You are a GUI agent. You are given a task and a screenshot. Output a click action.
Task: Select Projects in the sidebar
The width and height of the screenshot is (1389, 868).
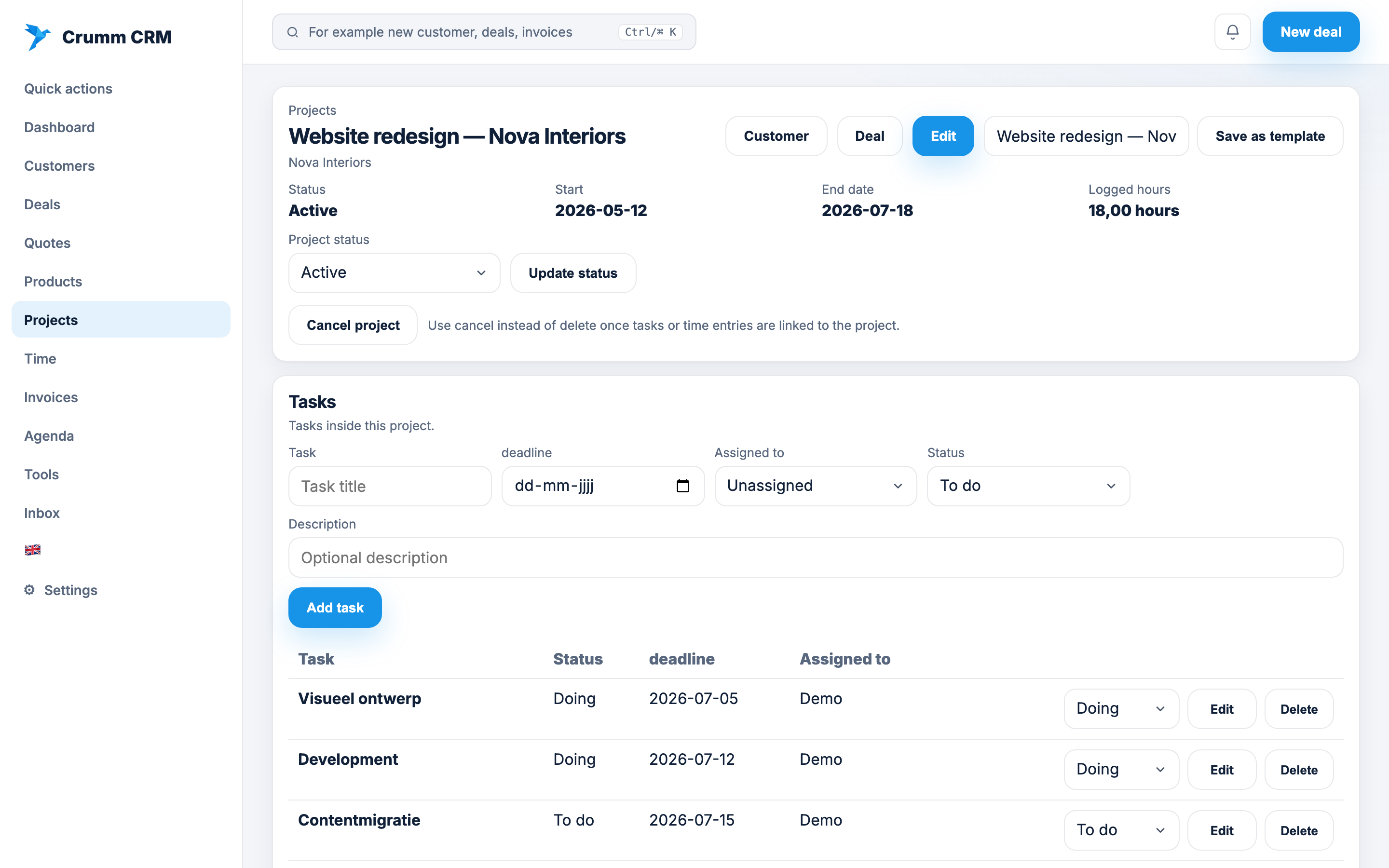pos(121,320)
